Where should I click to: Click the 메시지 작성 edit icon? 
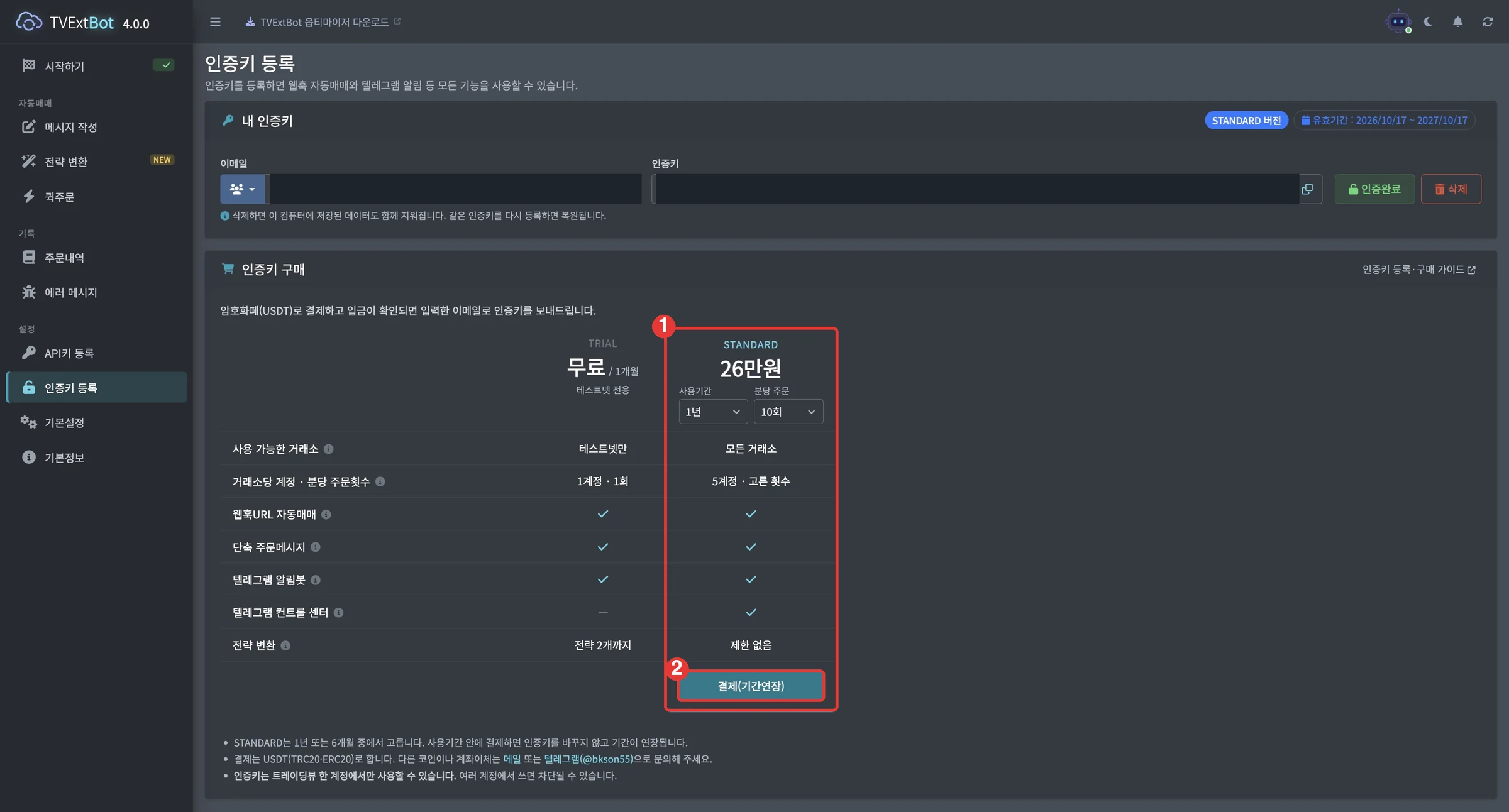(x=28, y=126)
